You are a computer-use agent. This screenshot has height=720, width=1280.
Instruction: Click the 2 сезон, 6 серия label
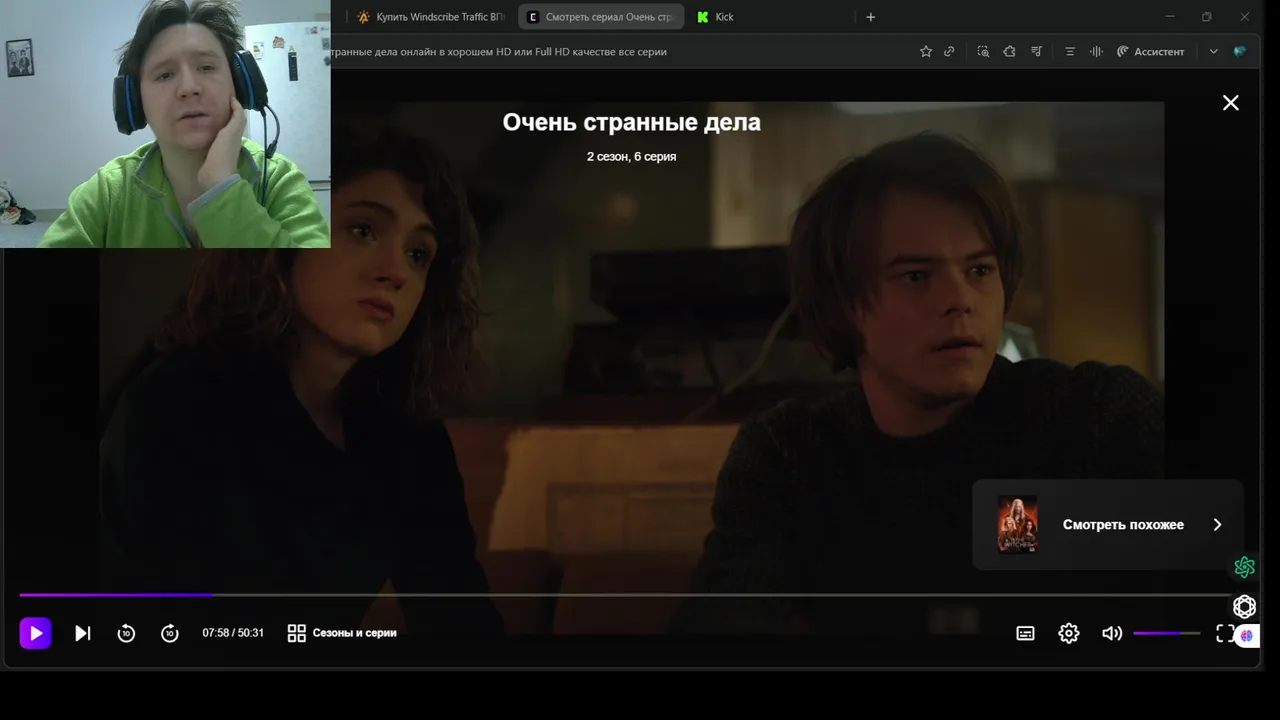(631, 157)
